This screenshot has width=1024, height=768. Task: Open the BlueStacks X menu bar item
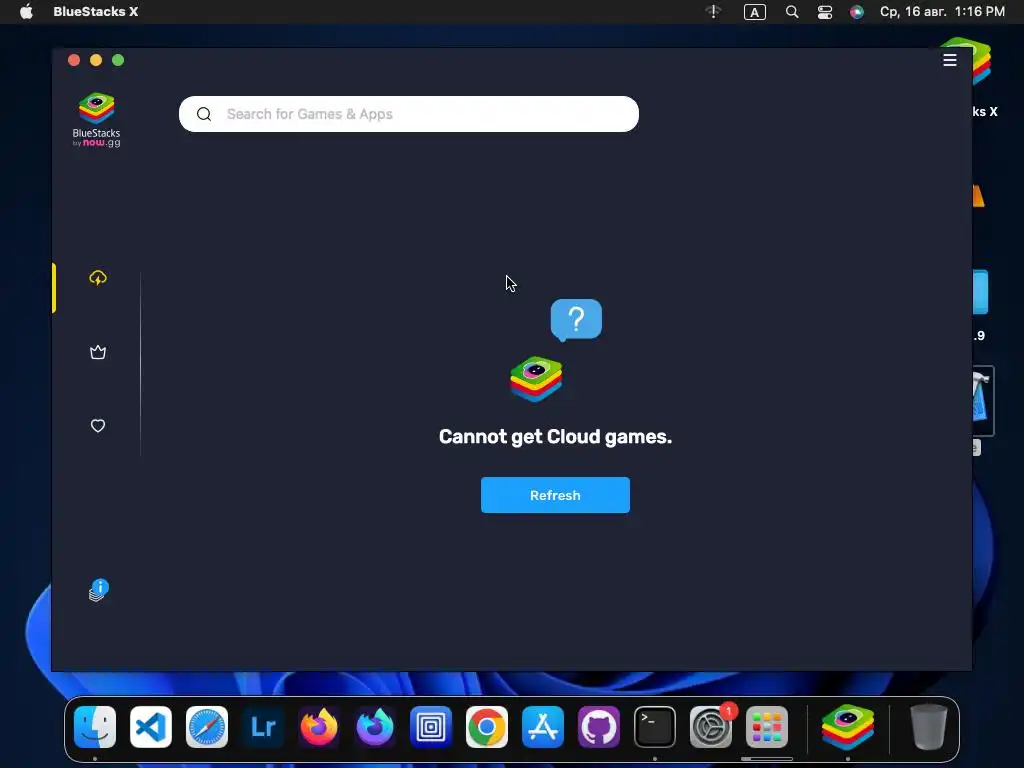pyautogui.click(x=95, y=12)
